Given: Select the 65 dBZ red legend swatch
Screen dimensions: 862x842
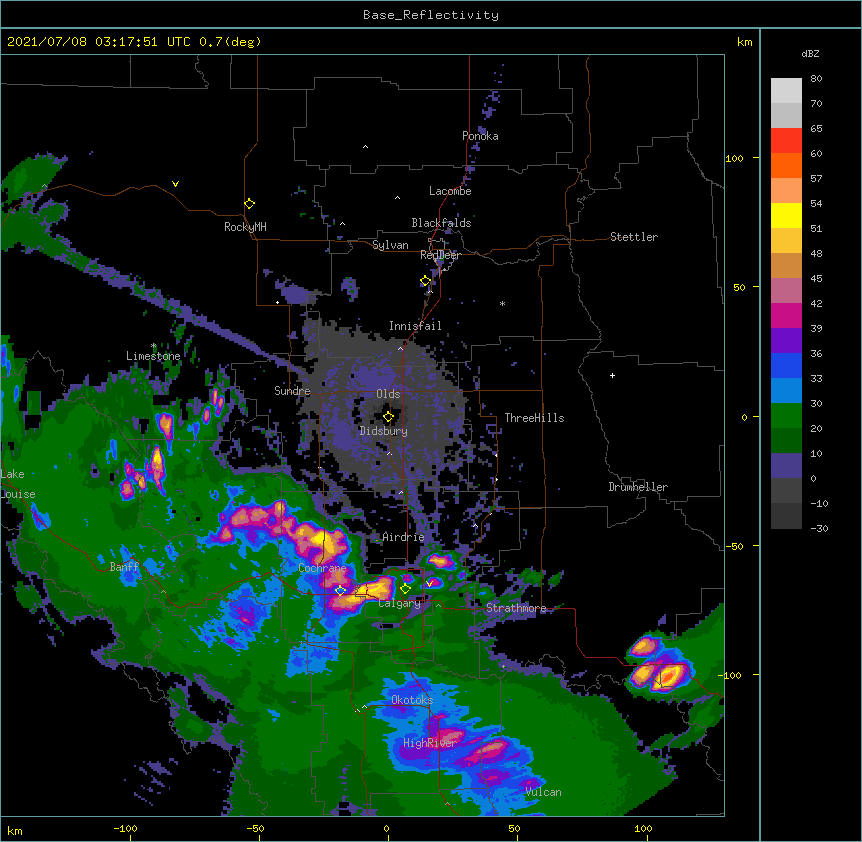Looking at the screenshot, I should coord(786,141).
